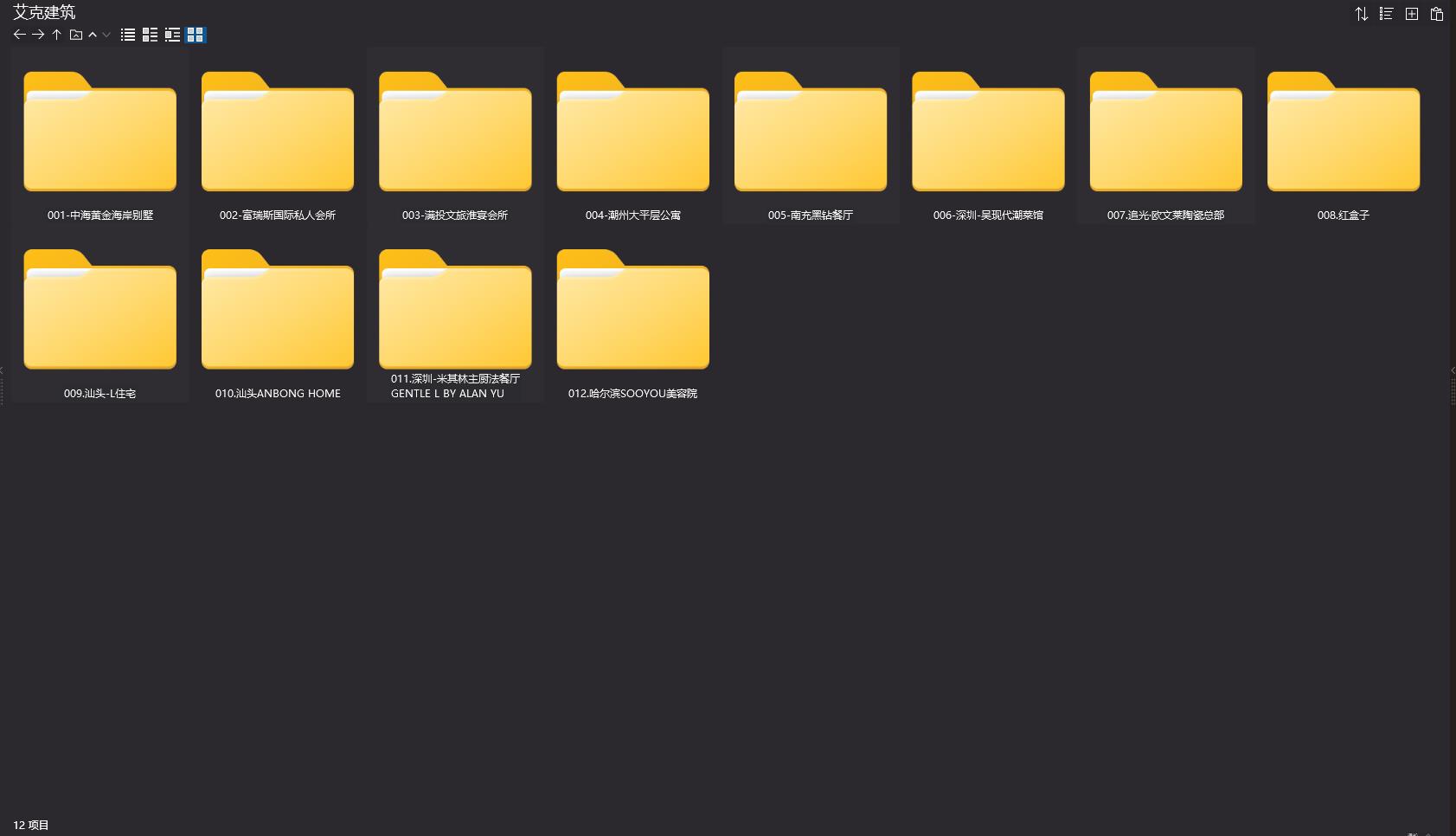Select the large icons grid view

pos(196,35)
